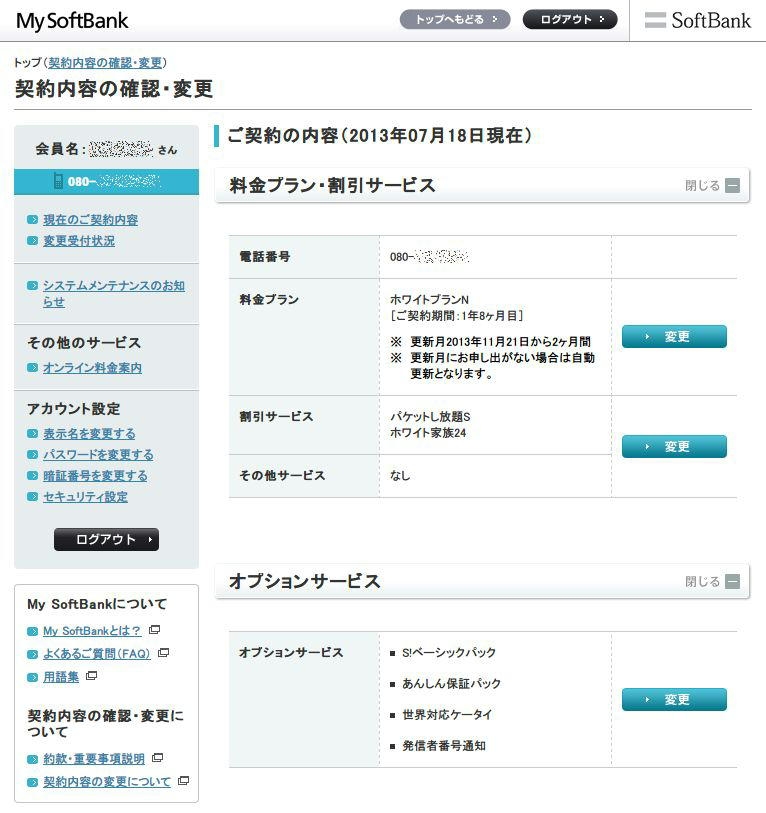This screenshot has height=813, width=766.
Task: Click the SoftBank logo in the header
Action: click(x=698, y=20)
